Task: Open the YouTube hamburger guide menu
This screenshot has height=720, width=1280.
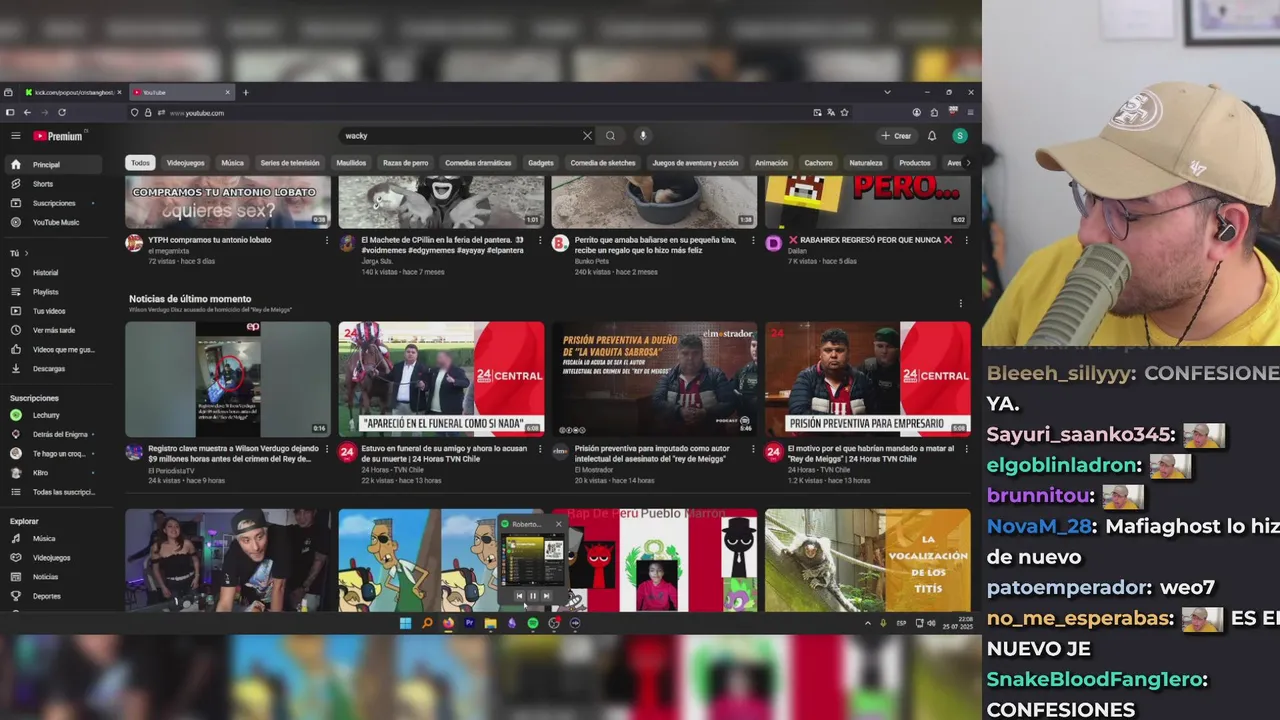Action: pyautogui.click(x=15, y=136)
